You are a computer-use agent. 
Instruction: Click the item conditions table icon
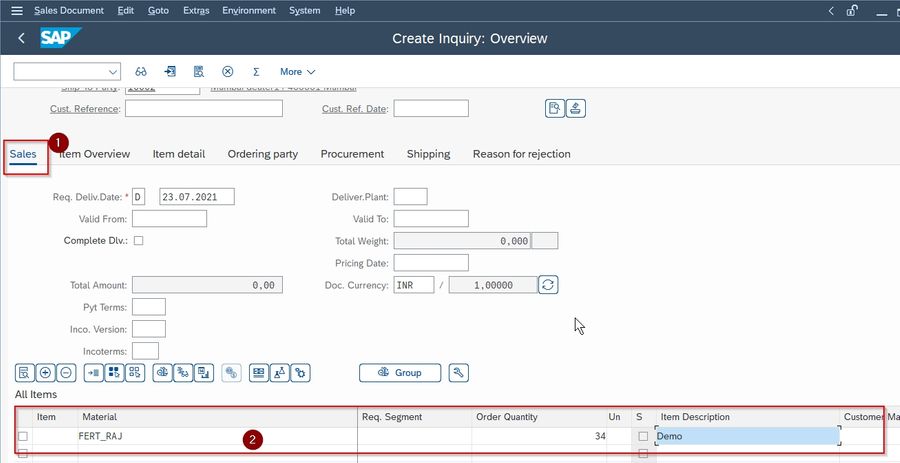pyautogui.click(x=259, y=373)
